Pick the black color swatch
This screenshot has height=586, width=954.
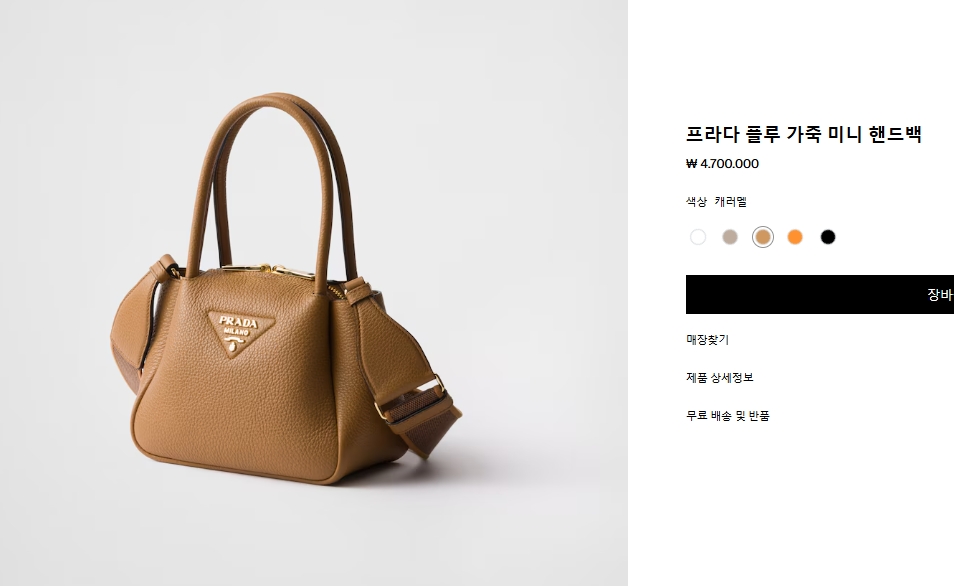[x=828, y=237]
